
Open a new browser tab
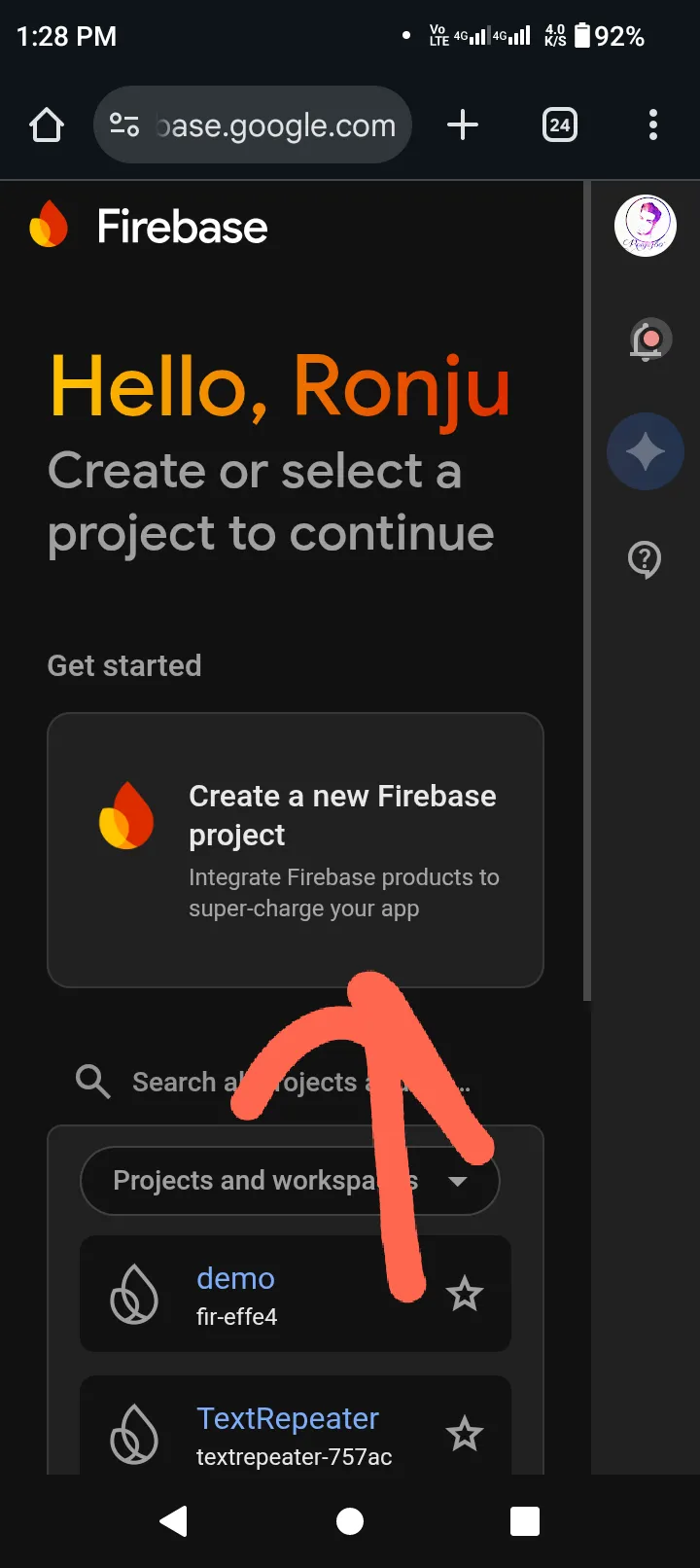[463, 125]
